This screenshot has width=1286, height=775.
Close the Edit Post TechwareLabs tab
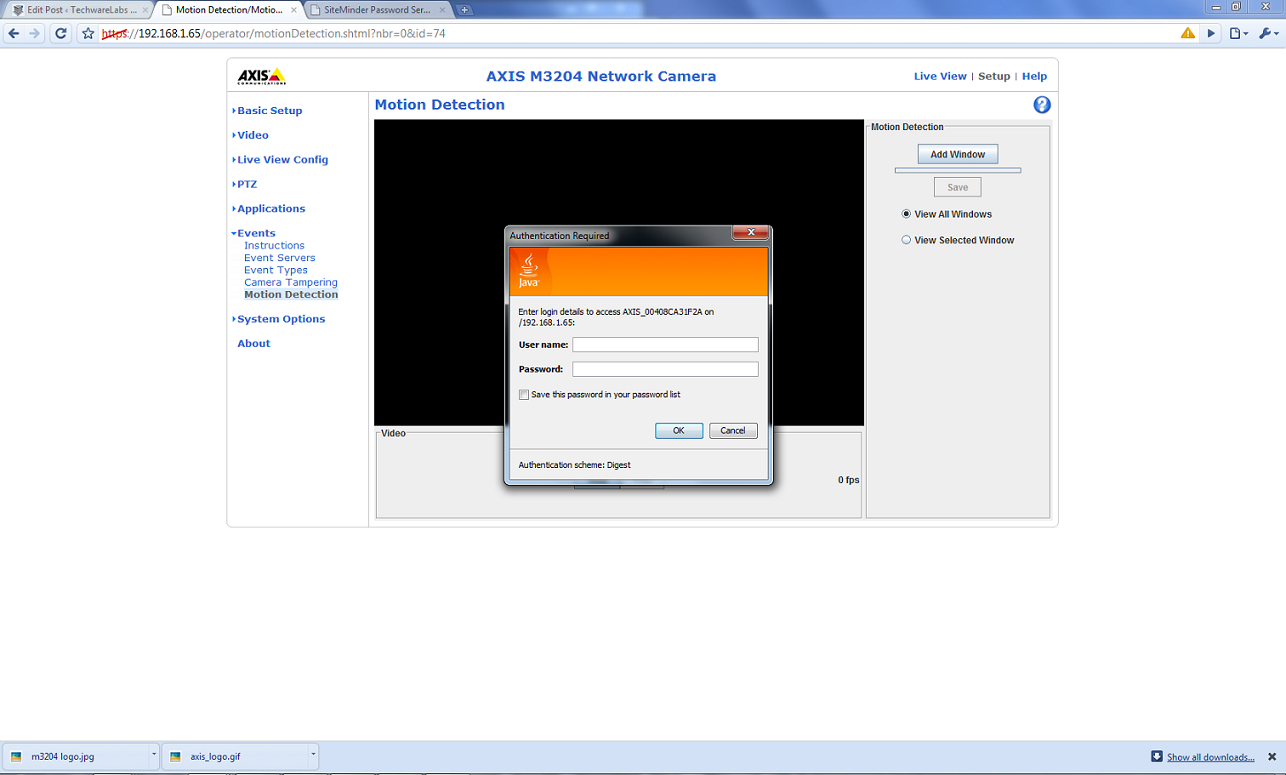coord(145,10)
